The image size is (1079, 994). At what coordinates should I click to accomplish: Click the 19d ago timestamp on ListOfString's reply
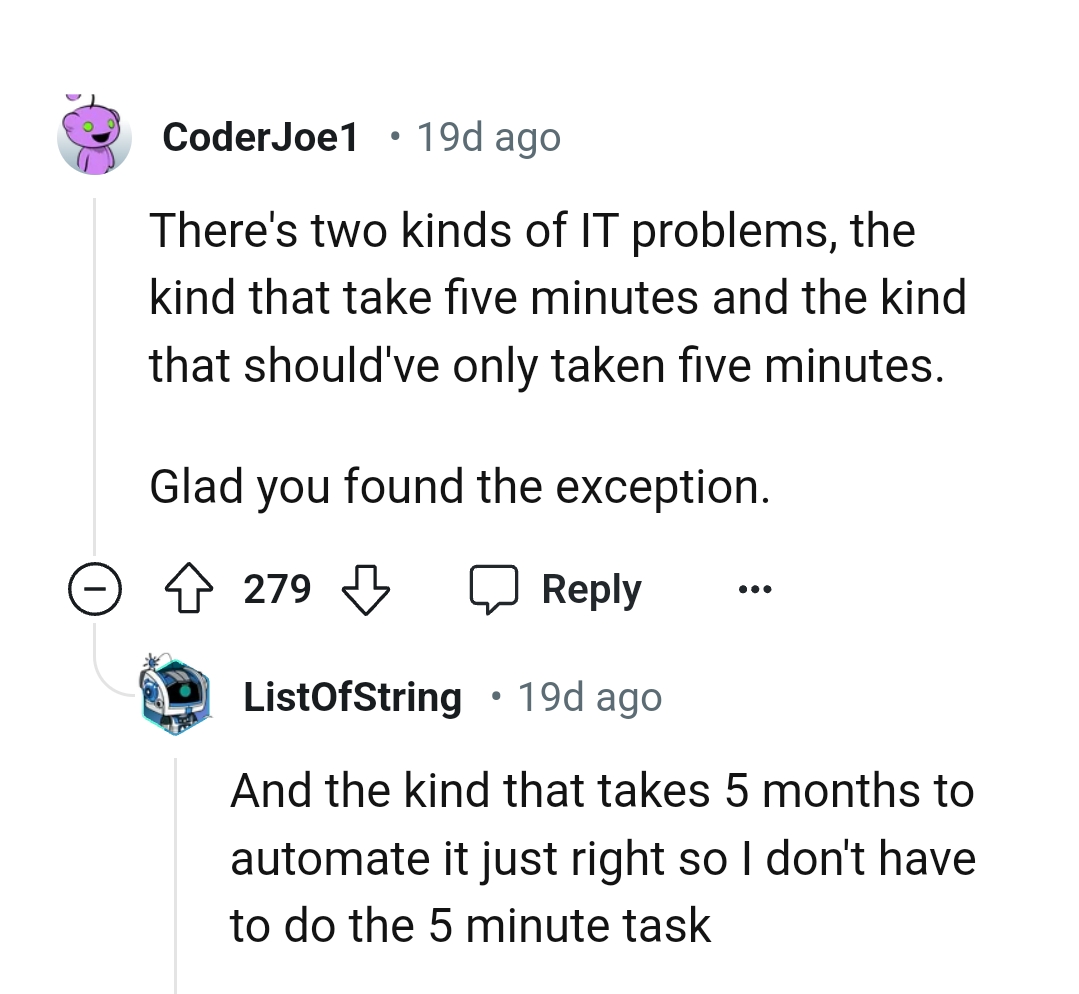click(x=589, y=697)
